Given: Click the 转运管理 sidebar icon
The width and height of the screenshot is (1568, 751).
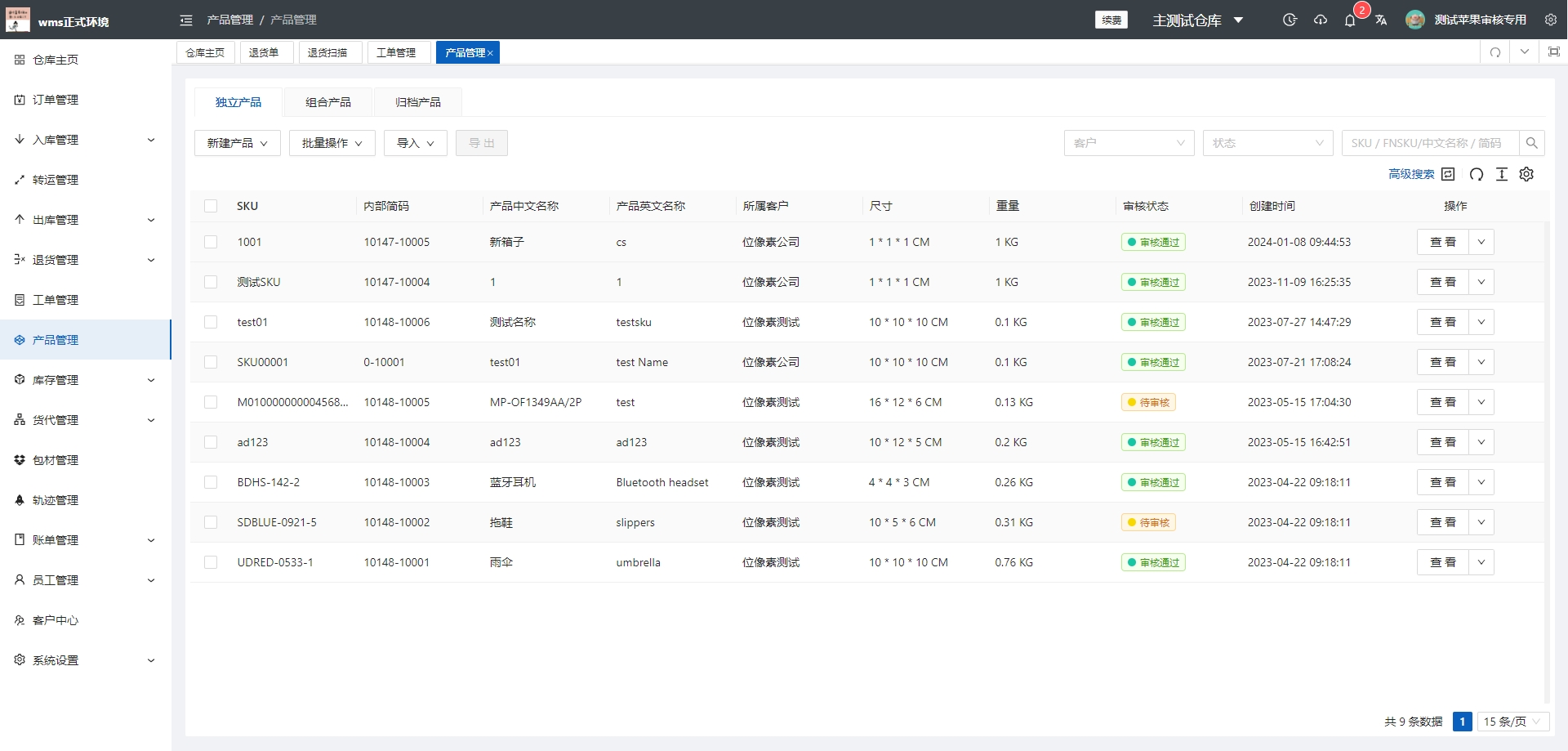Looking at the screenshot, I should [x=20, y=180].
